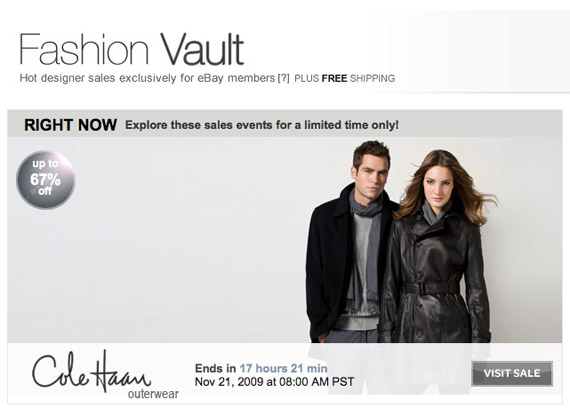Click the RIGHT NOW heading
This screenshot has width=570, height=416.
pos(71,125)
